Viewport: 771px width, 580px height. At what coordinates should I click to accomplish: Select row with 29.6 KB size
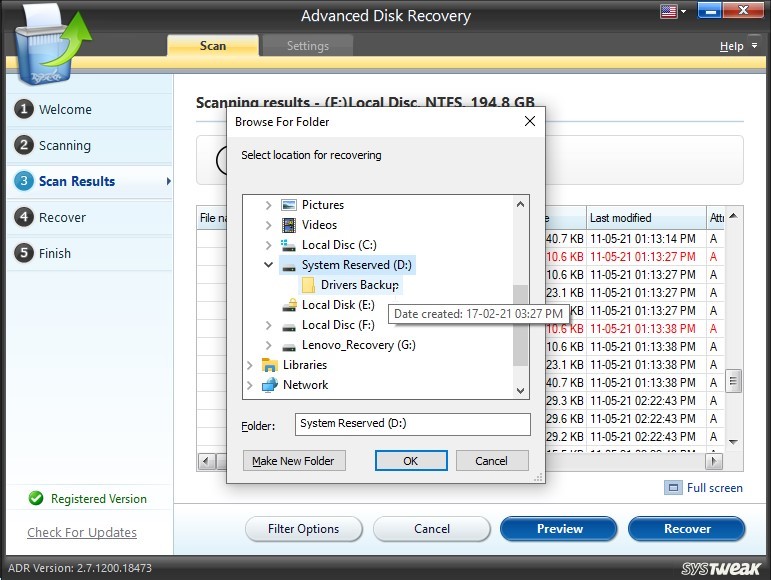(634, 419)
